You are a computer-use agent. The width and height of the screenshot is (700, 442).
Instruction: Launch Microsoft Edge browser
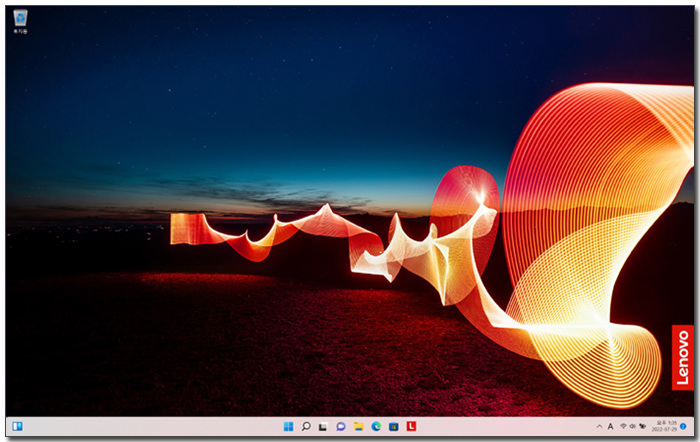coord(376,426)
